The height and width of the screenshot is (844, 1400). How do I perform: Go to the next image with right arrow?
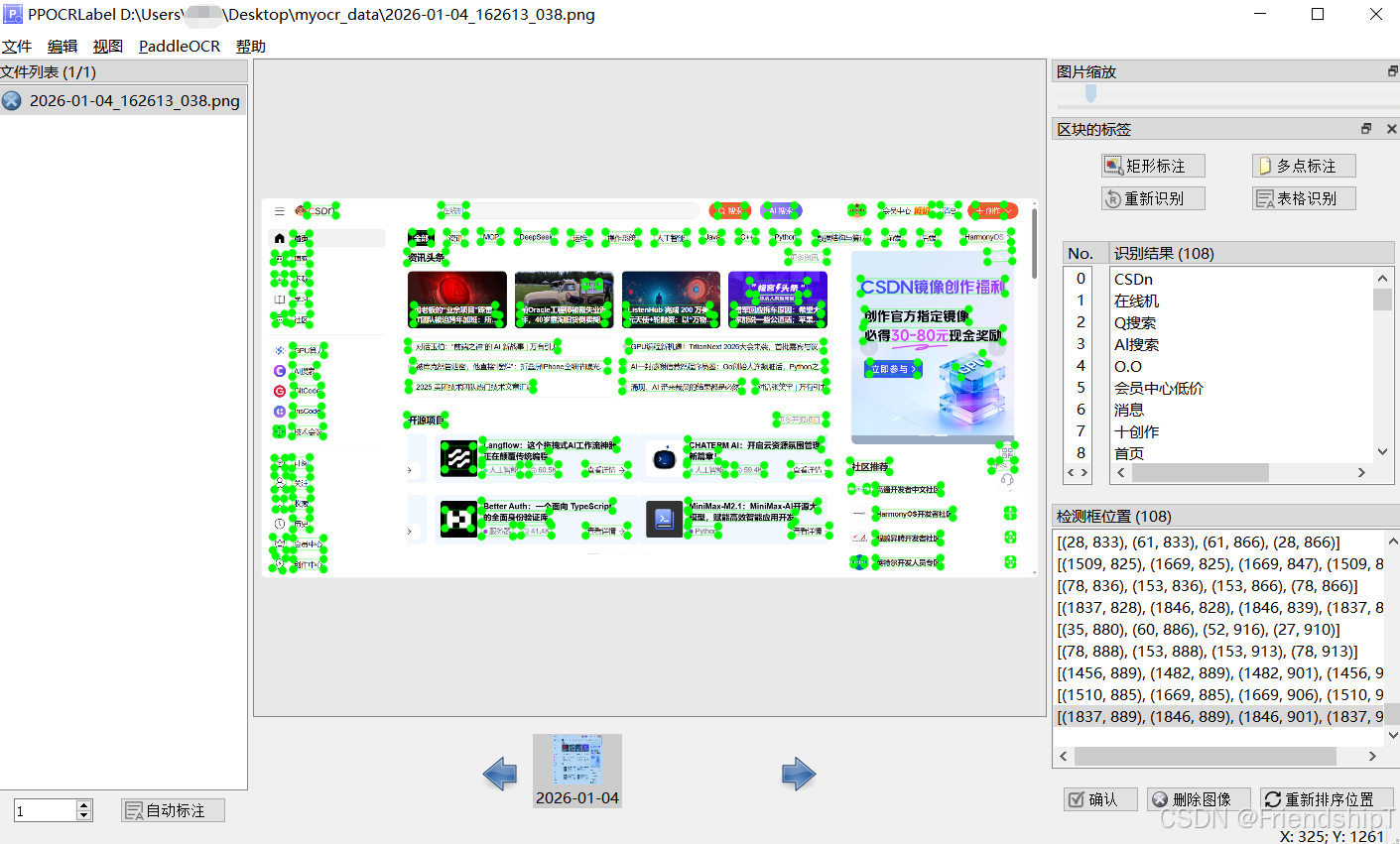point(799,774)
